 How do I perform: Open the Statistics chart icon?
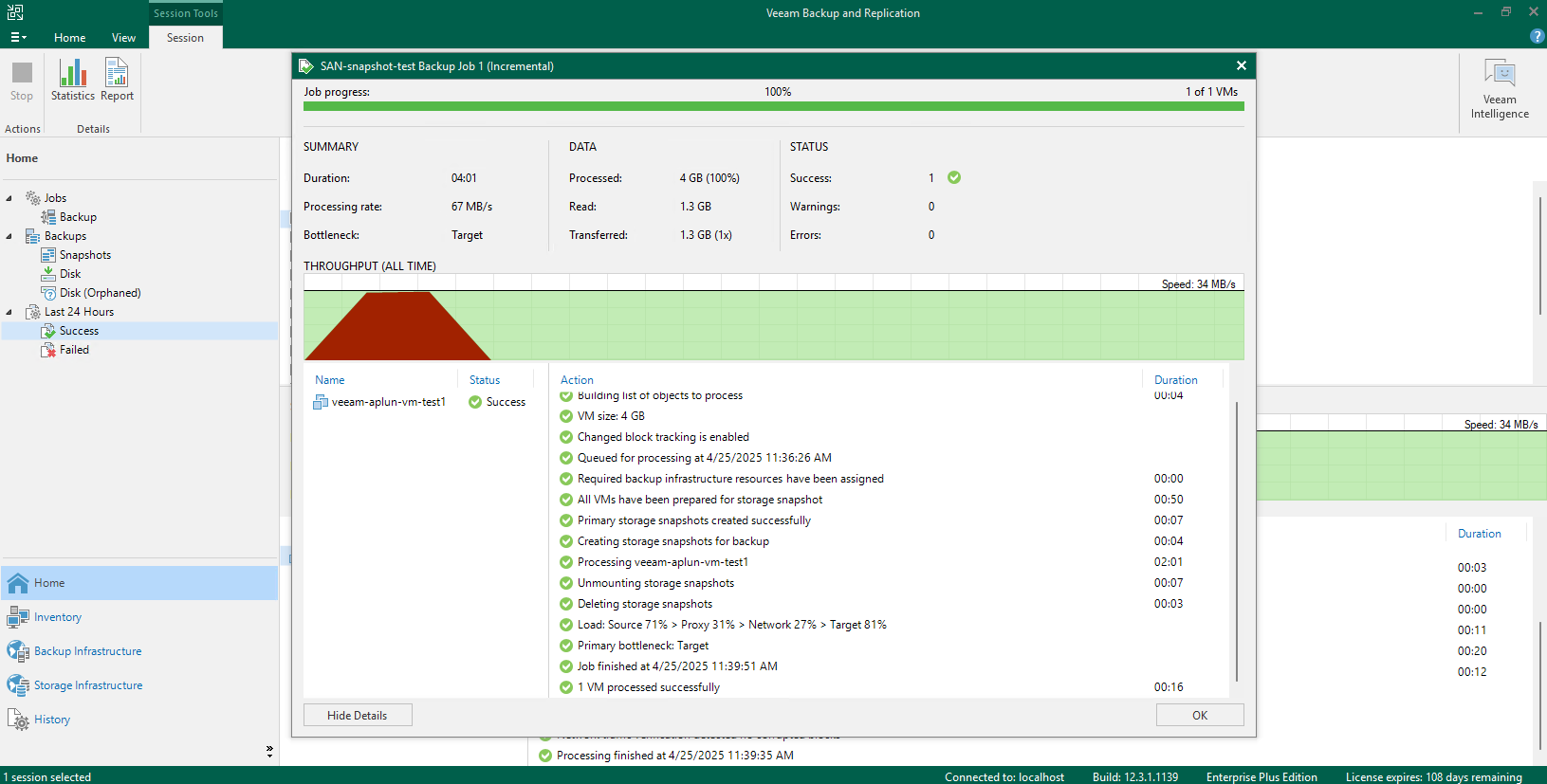(x=73, y=73)
